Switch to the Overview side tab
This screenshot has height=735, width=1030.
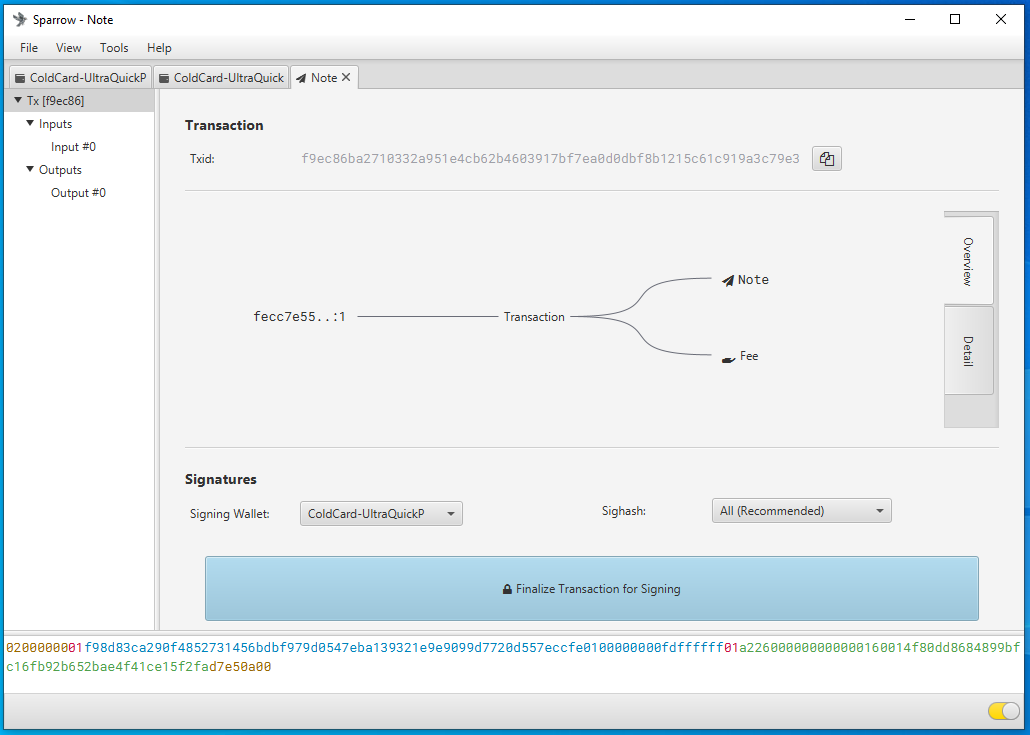pos(968,260)
